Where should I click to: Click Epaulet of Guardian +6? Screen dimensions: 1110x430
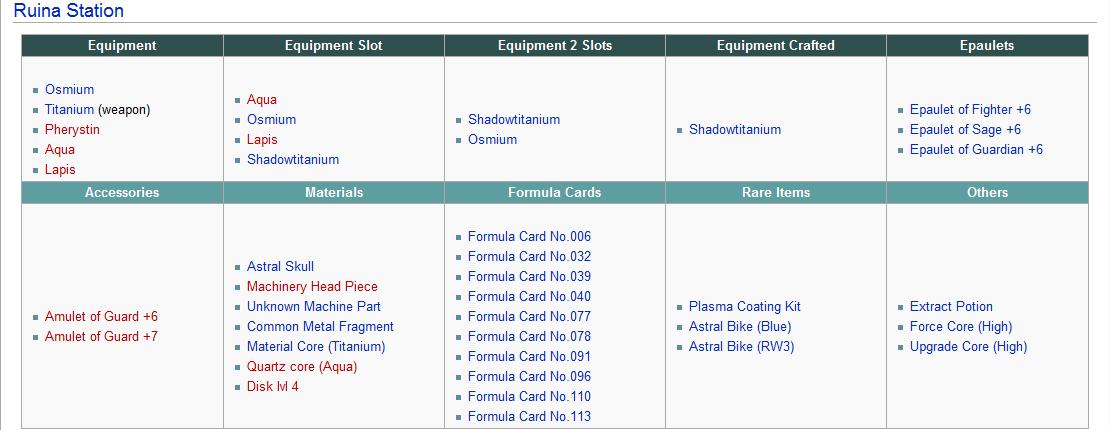976,149
